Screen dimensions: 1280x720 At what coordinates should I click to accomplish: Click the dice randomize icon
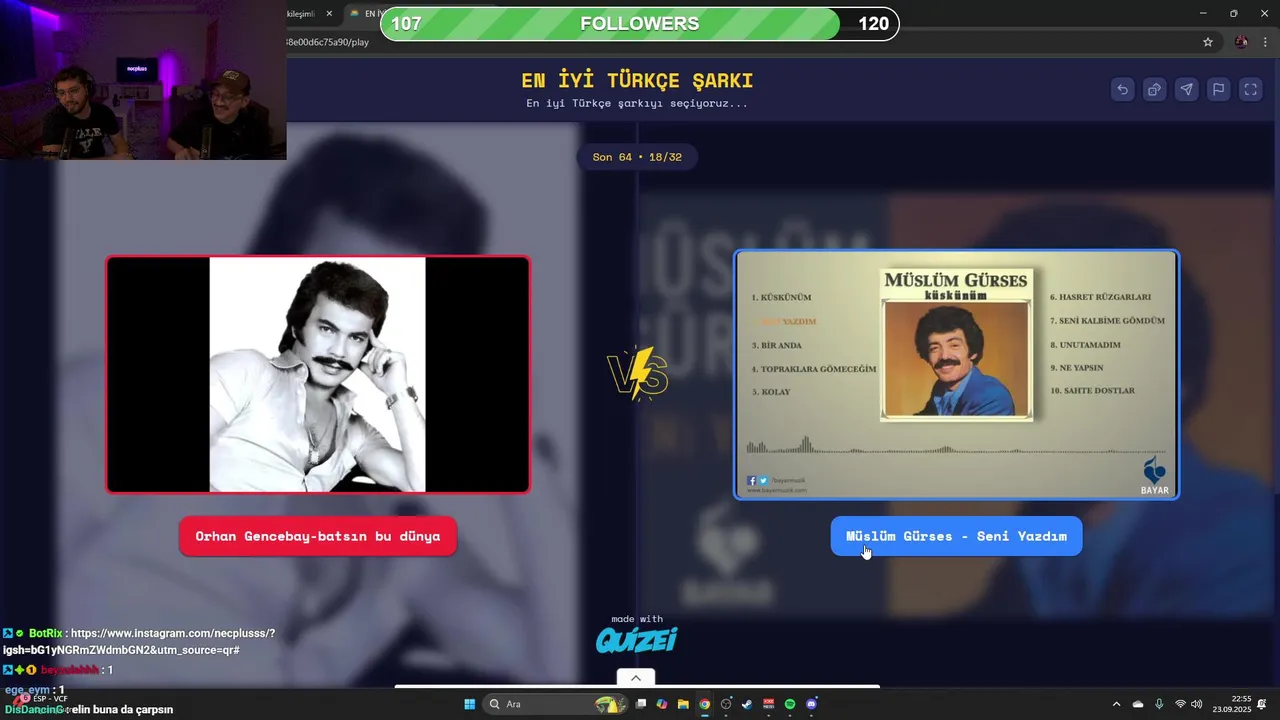[1154, 89]
